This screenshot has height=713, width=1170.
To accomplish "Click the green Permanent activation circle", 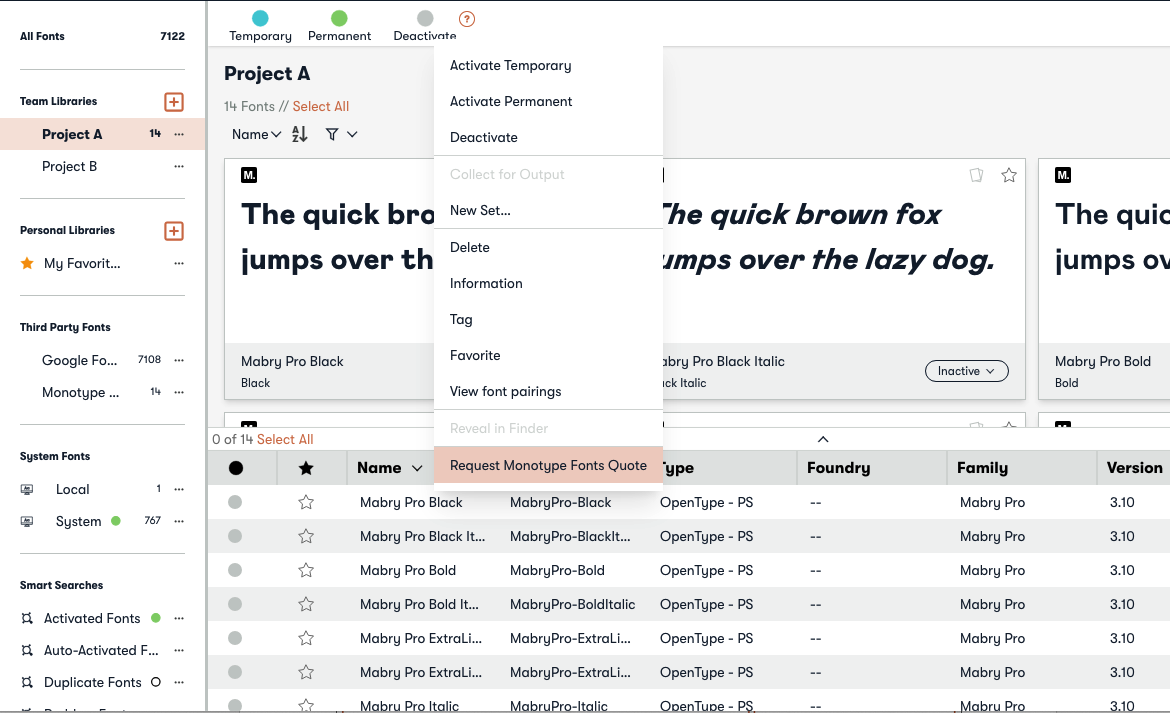I will [x=339, y=18].
